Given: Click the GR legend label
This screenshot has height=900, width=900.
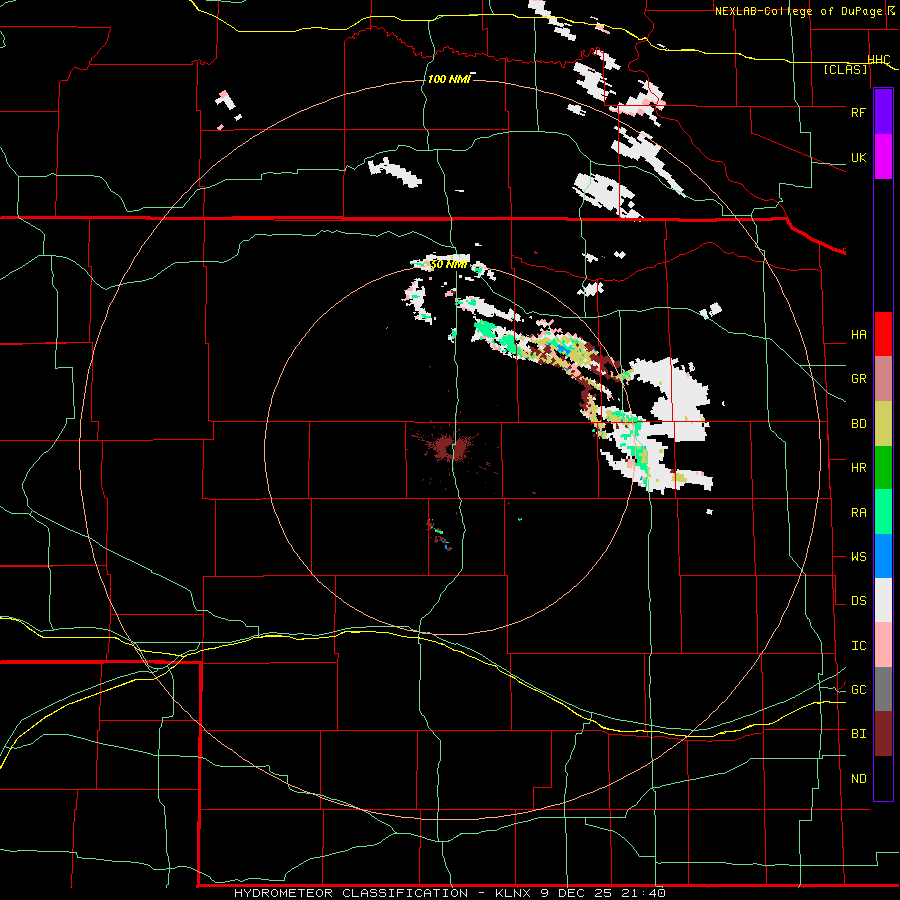Looking at the screenshot, I should pyautogui.click(x=858, y=379).
